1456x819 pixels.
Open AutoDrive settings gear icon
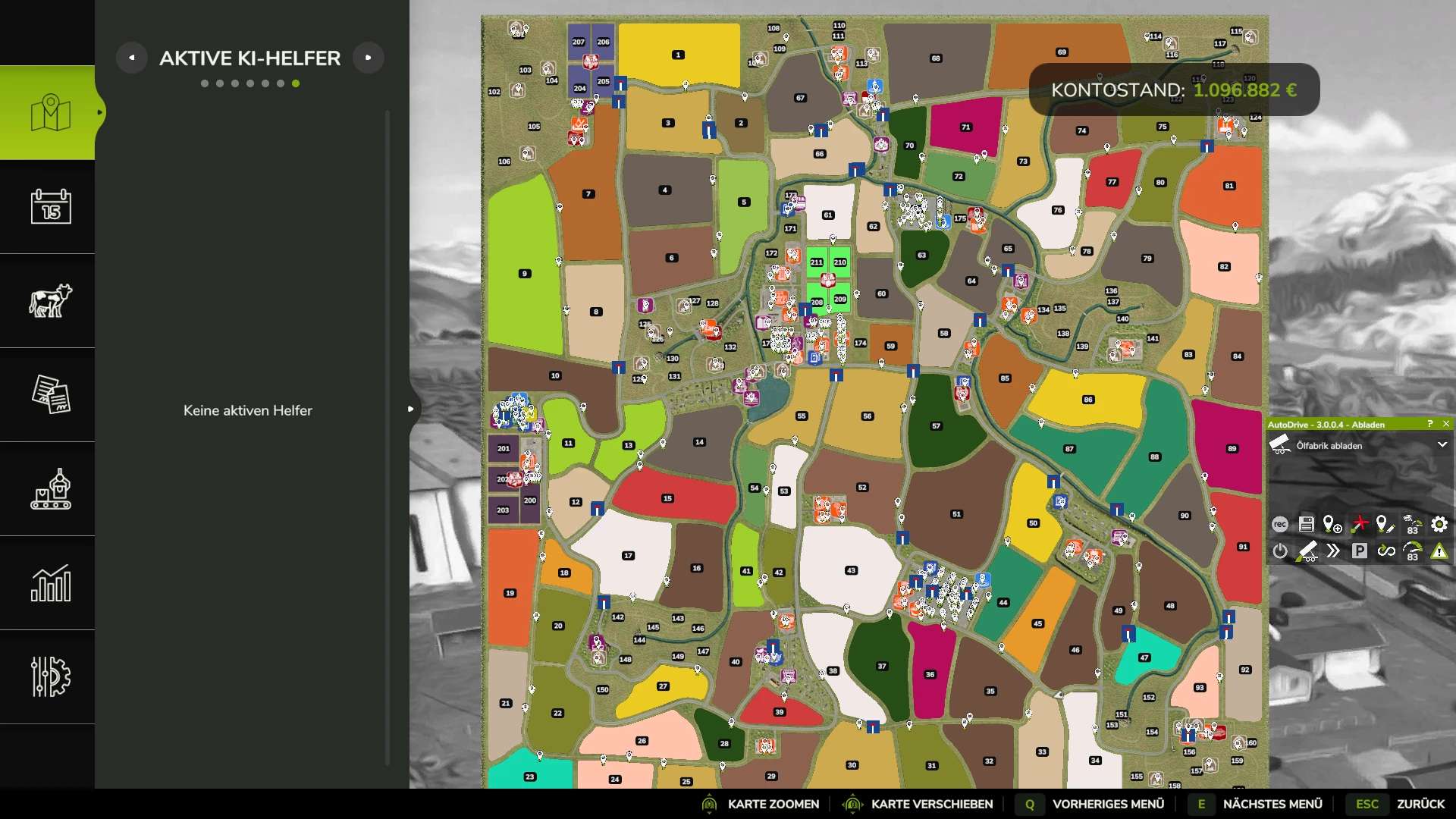1439,524
